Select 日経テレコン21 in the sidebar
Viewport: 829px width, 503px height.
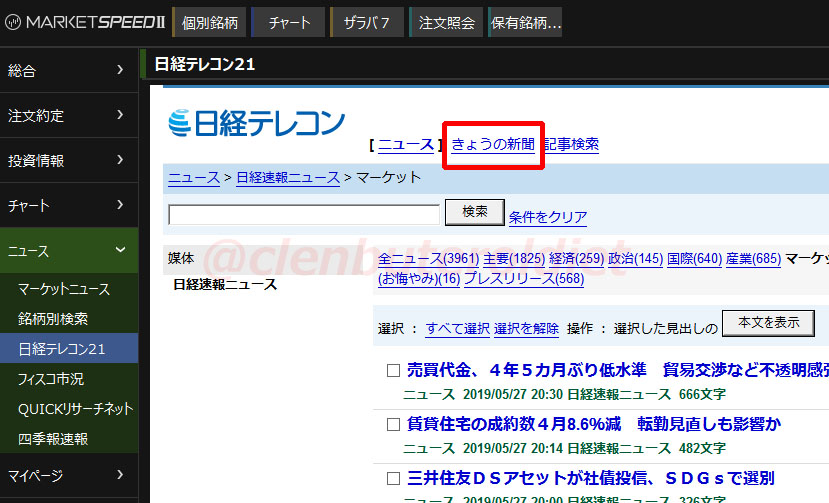pyautogui.click(x=69, y=349)
